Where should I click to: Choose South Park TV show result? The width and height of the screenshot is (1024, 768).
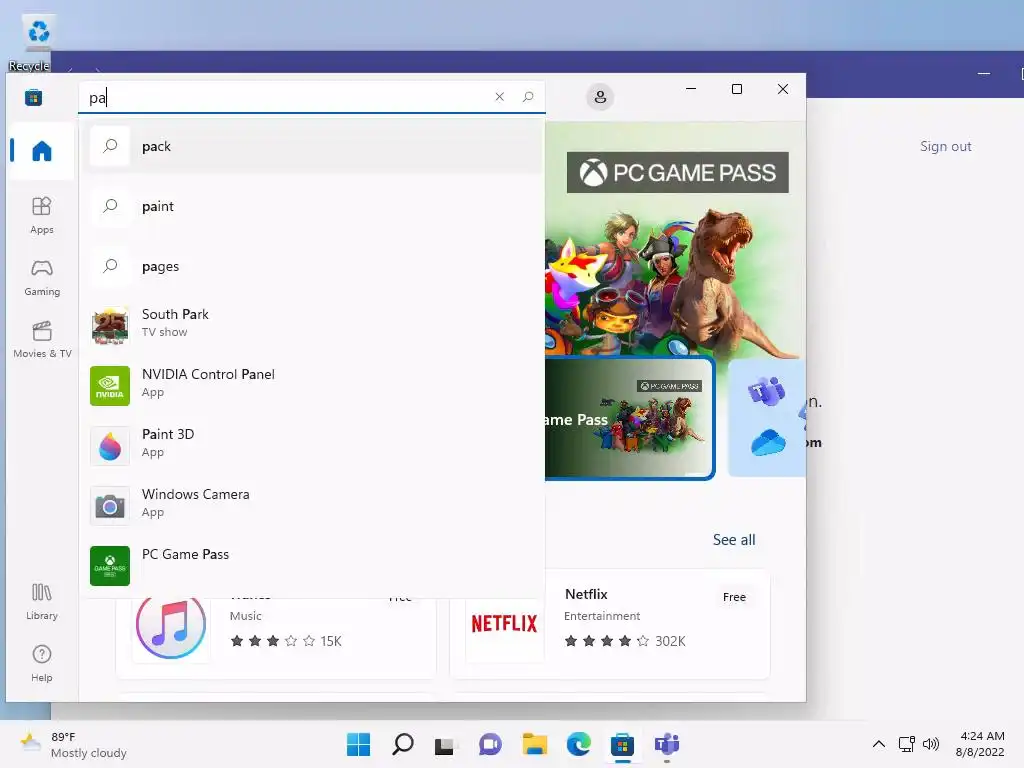click(312, 326)
